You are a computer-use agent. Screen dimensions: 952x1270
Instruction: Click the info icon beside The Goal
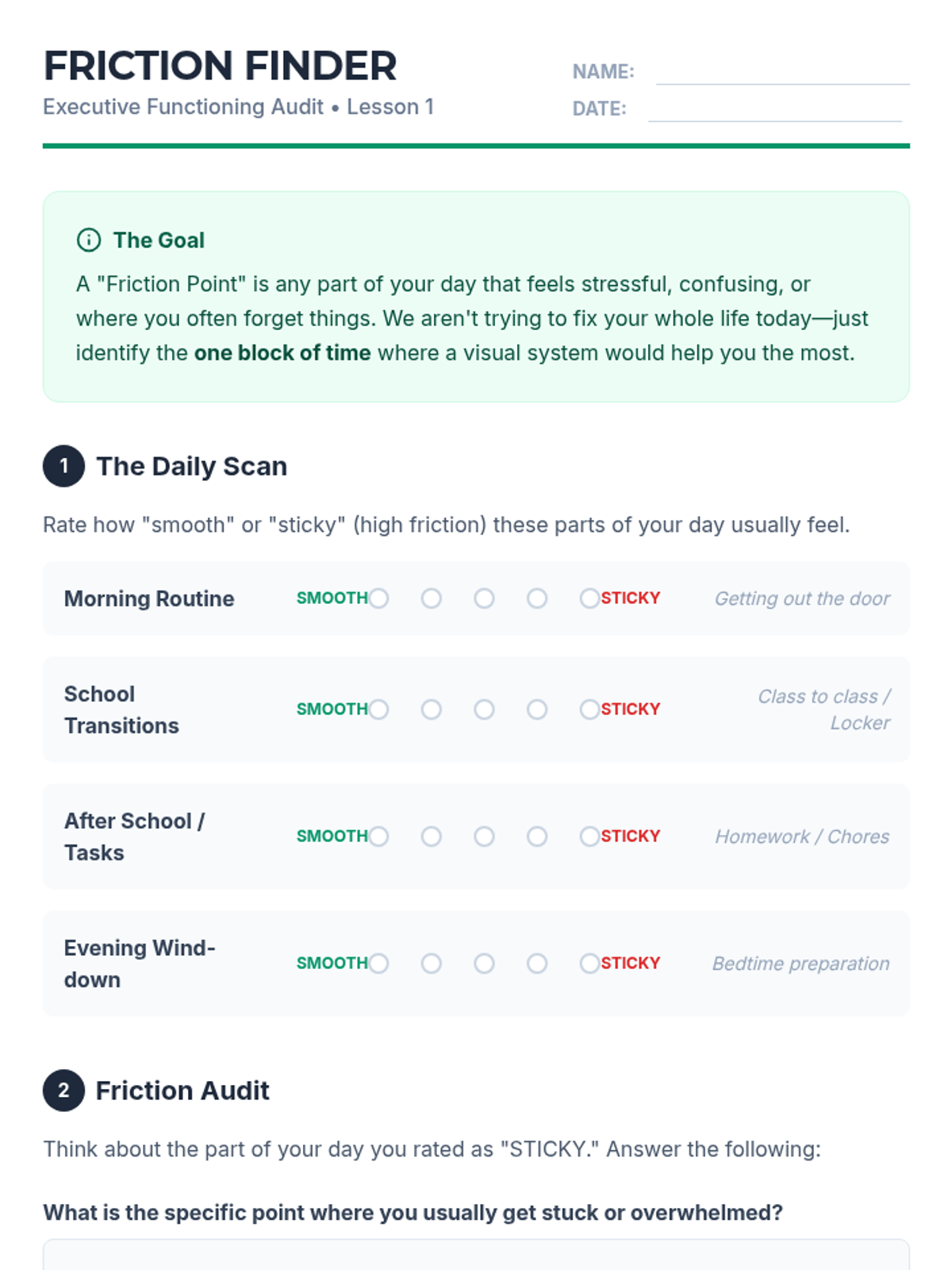point(88,240)
